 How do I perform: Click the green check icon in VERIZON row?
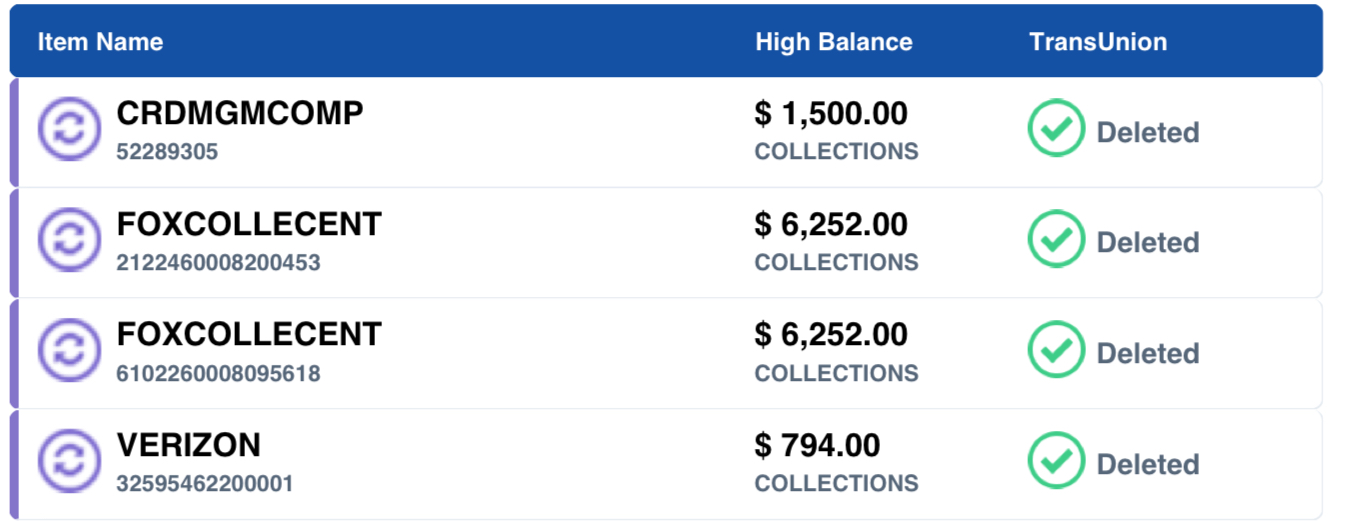click(x=1056, y=462)
